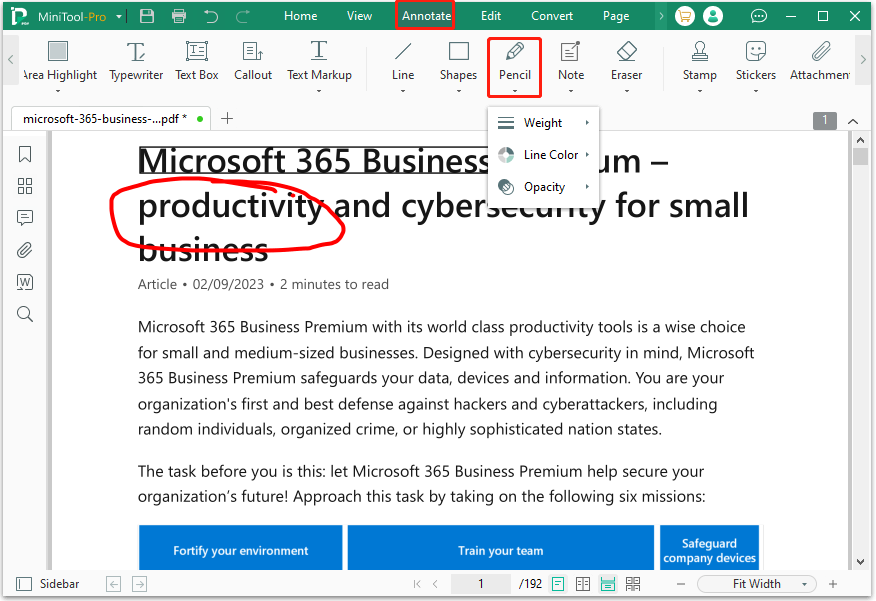This screenshot has width=876, height=601.
Task: Switch to single page view mode
Action: (x=558, y=584)
